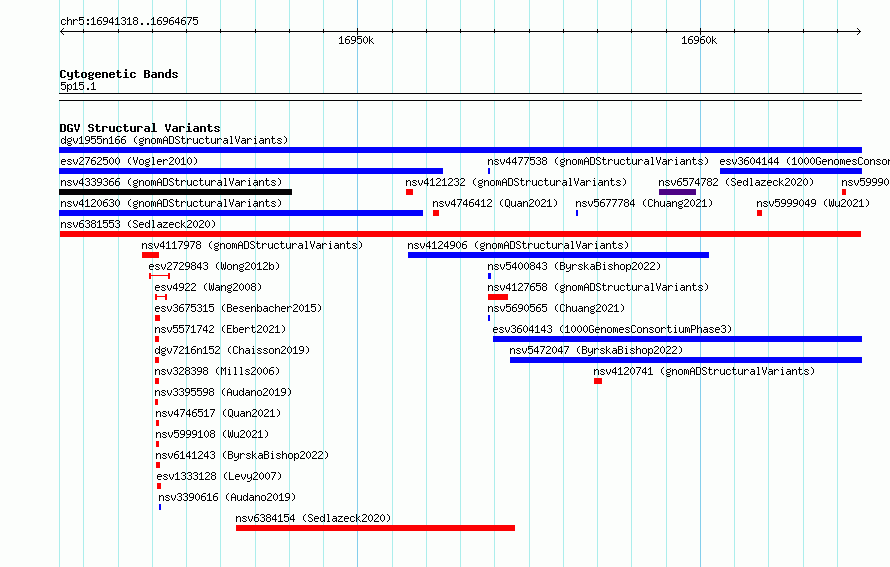Viewport: 890px width, 567px height.
Task: Click nsv4117978 gnomAD variant label
Action: pyautogui.click(x=252, y=245)
